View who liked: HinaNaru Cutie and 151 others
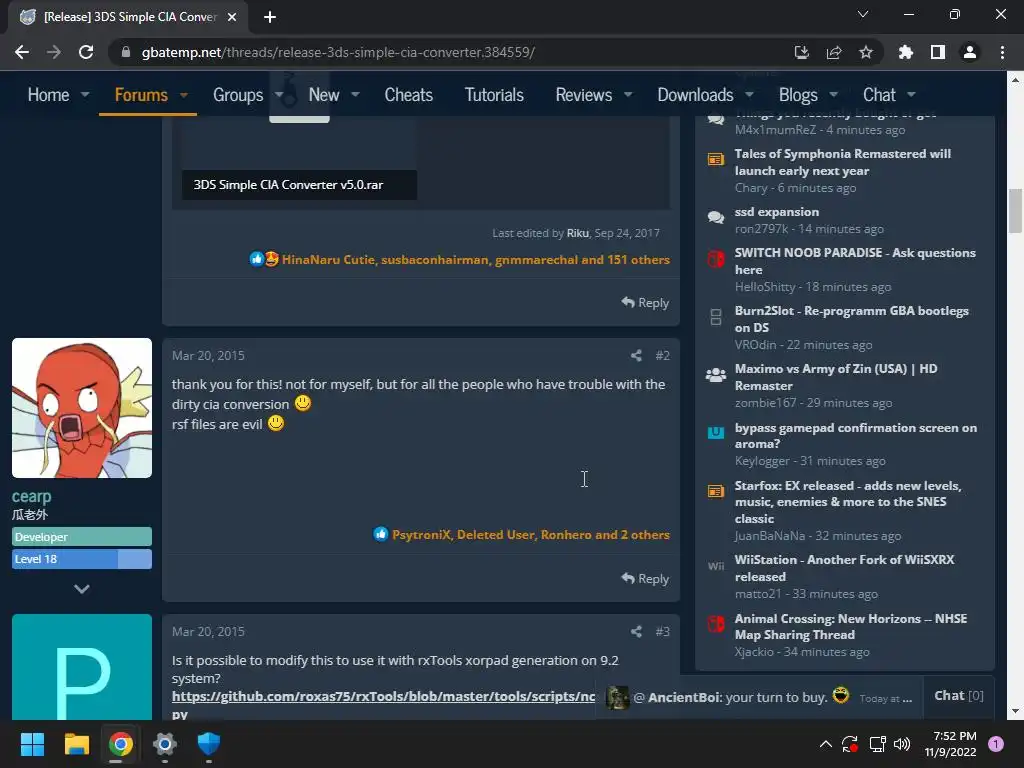Screen dimensions: 1024x768 [x=475, y=259]
